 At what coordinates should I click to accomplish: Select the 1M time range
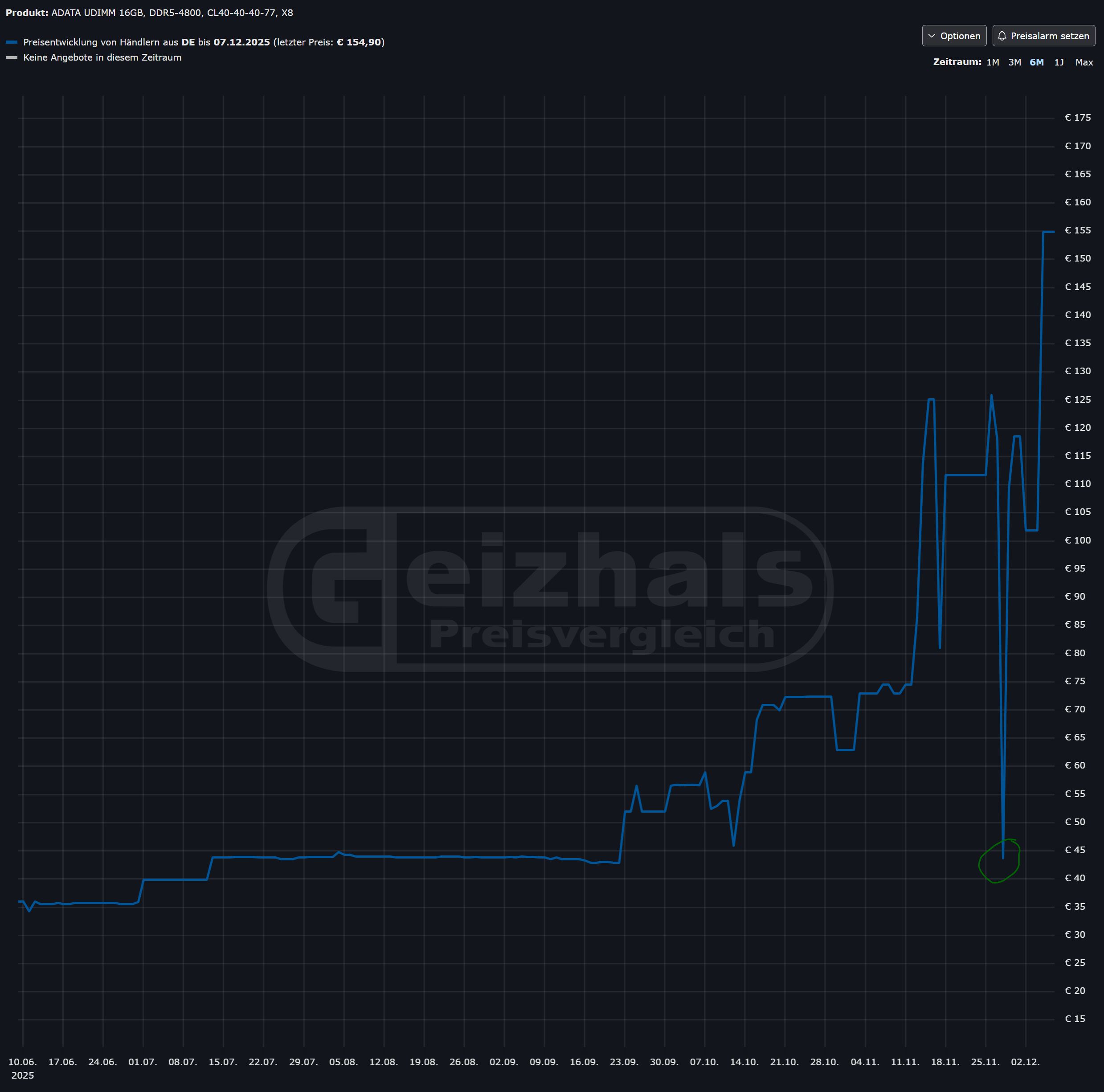tap(993, 62)
